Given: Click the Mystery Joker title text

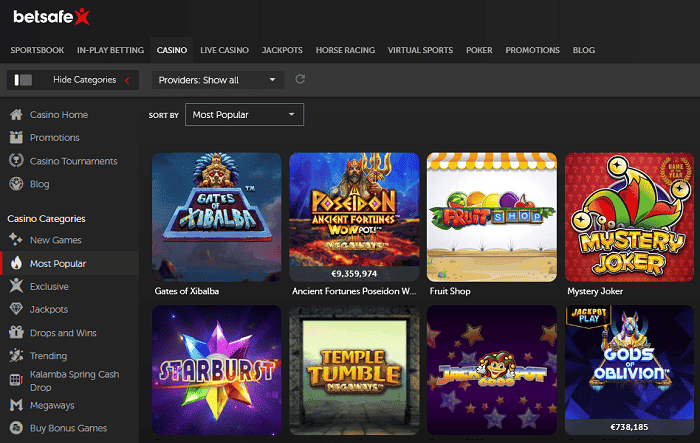Looking at the screenshot, I should pos(595,291).
